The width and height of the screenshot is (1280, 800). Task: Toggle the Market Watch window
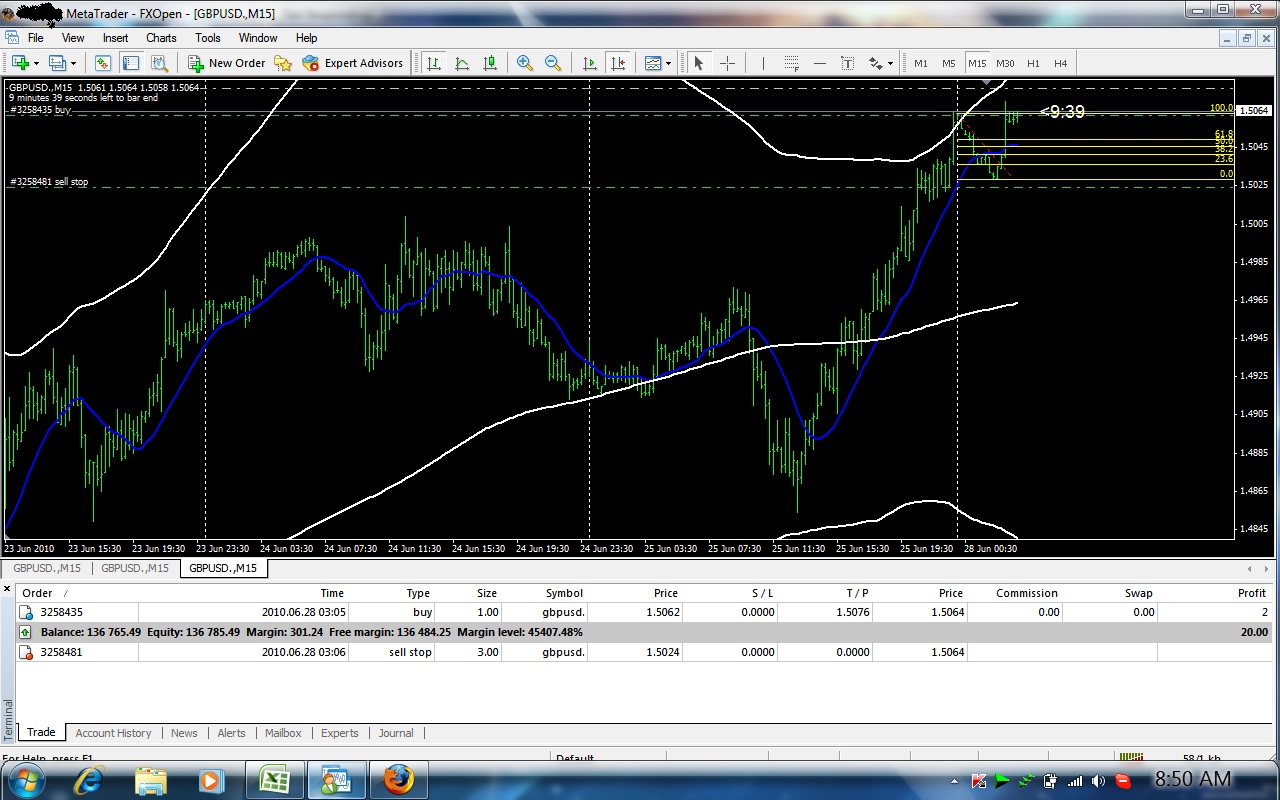pos(103,63)
